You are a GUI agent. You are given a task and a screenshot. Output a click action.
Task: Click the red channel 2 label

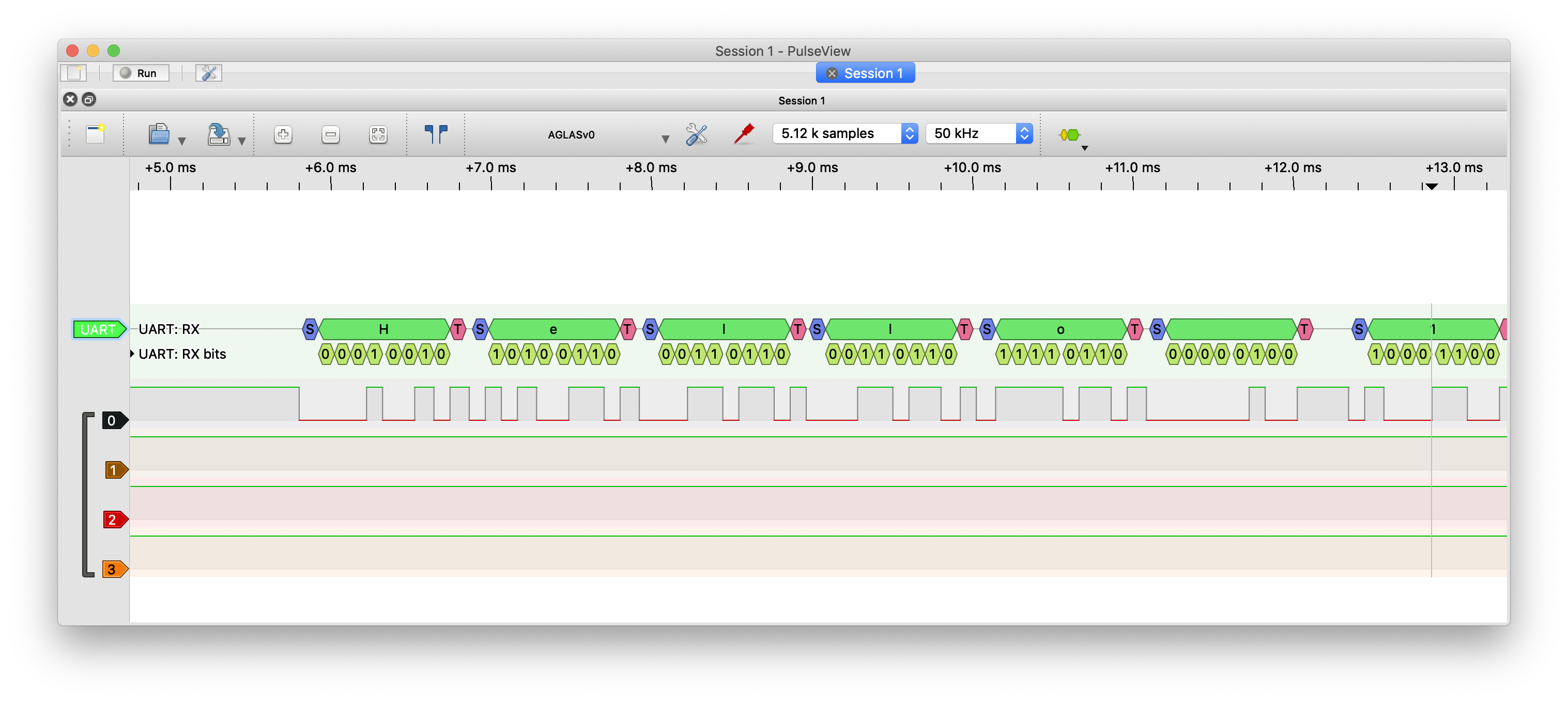point(113,520)
